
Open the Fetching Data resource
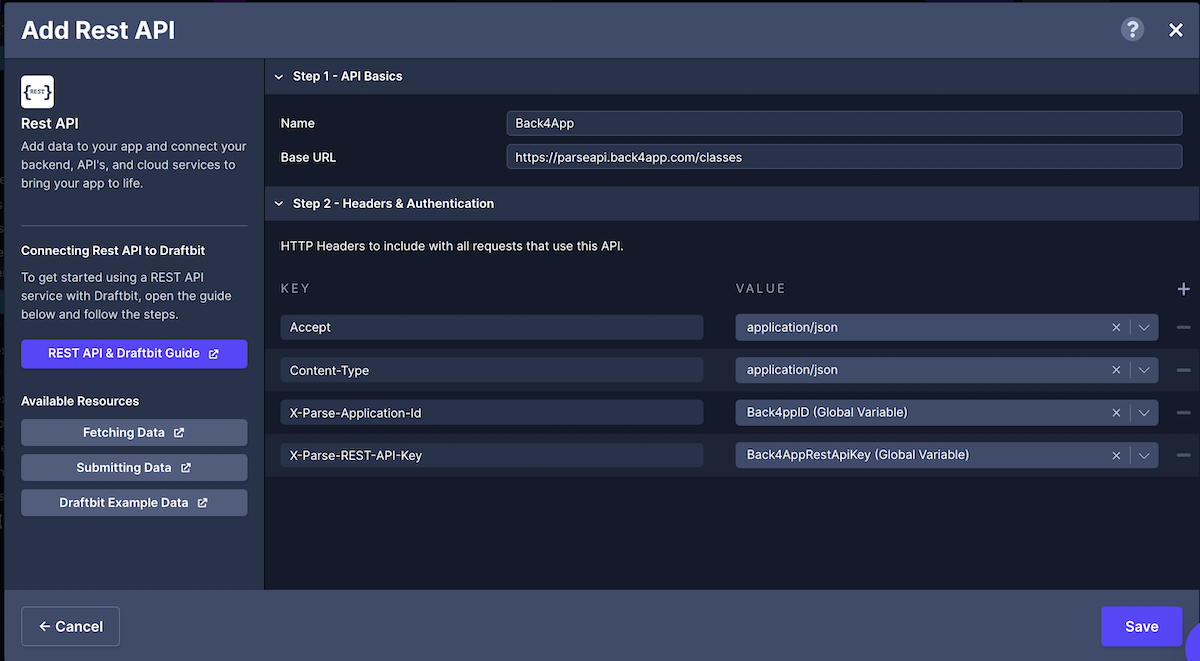tap(134, 433)
